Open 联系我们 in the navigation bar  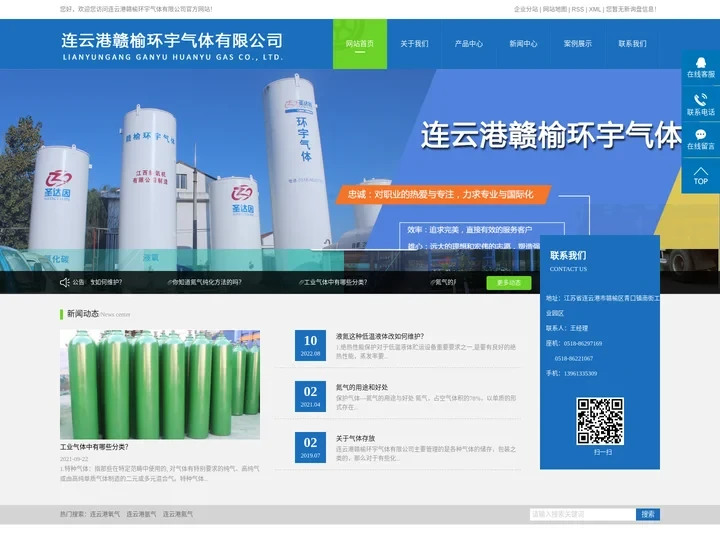click(632, 44)
